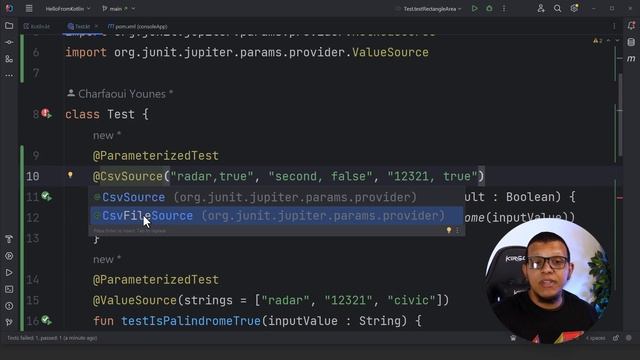Image resolution: width=640 pixels, height=360 pixels.
Task: Open the Commit tool window
Action: 9,42
